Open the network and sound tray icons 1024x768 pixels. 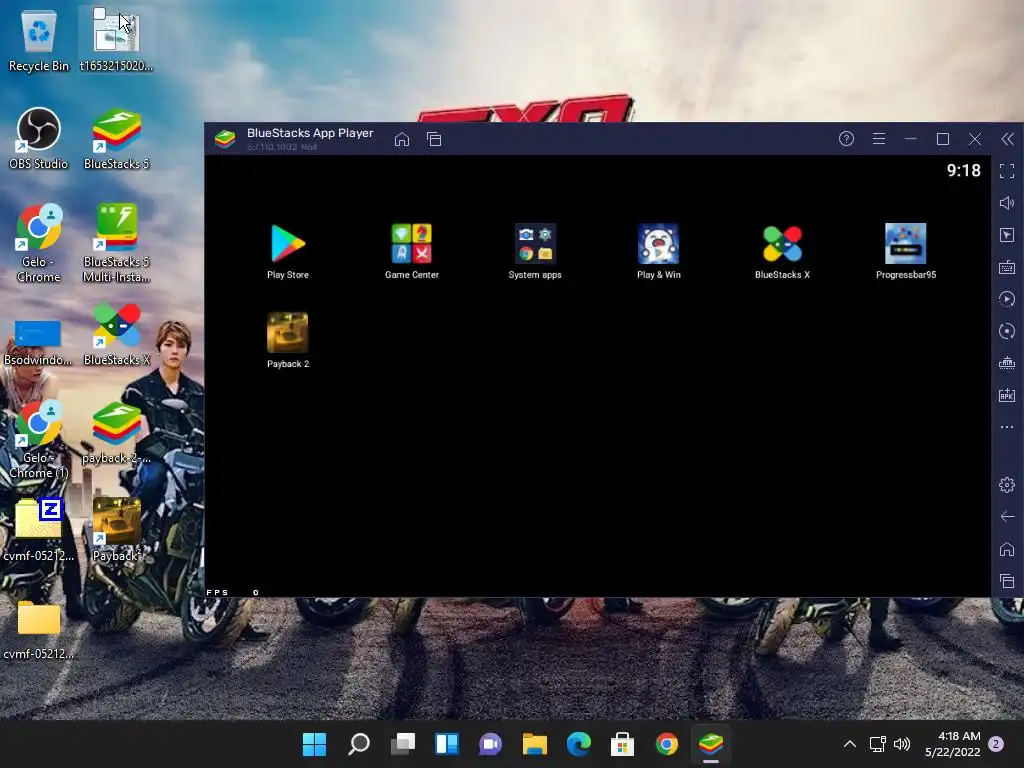(x=889, y=744)
